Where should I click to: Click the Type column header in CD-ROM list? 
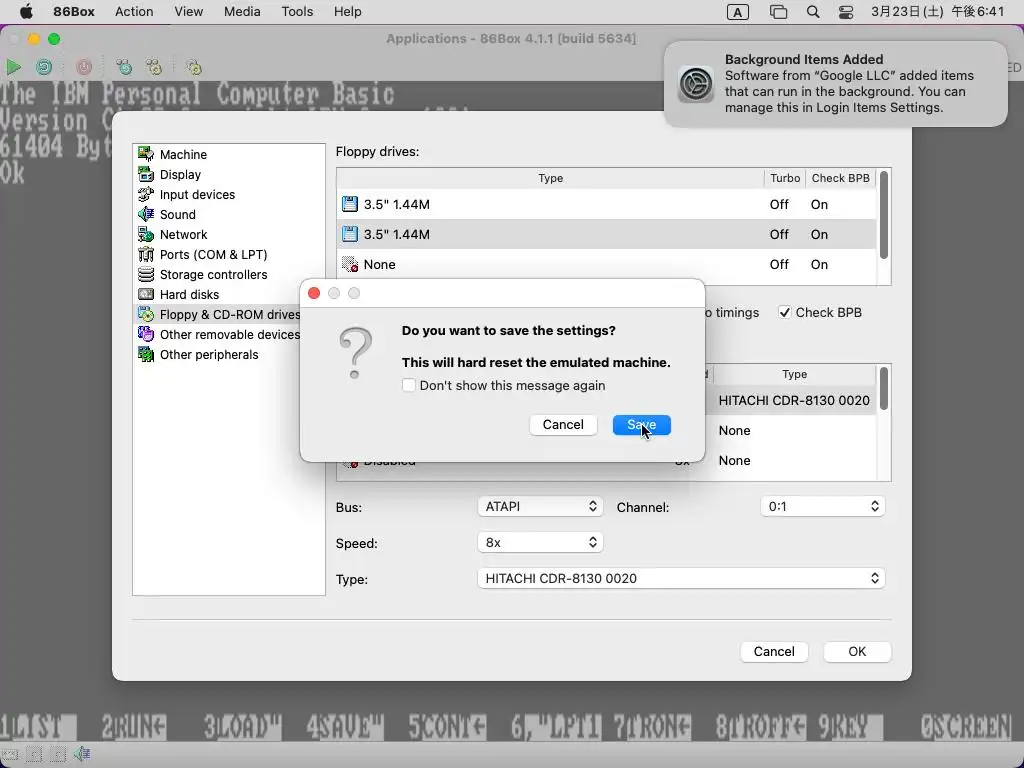pos(794,374)
